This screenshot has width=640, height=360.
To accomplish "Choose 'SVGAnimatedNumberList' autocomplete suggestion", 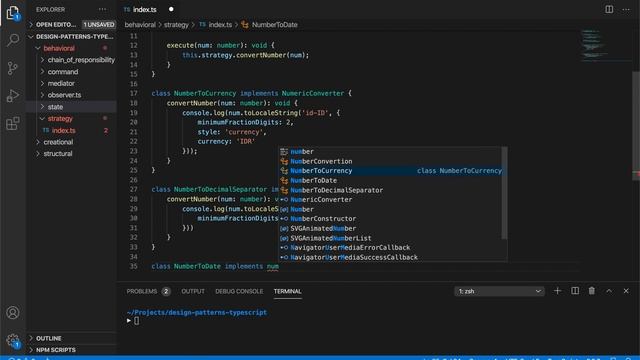I will [391, 238].
